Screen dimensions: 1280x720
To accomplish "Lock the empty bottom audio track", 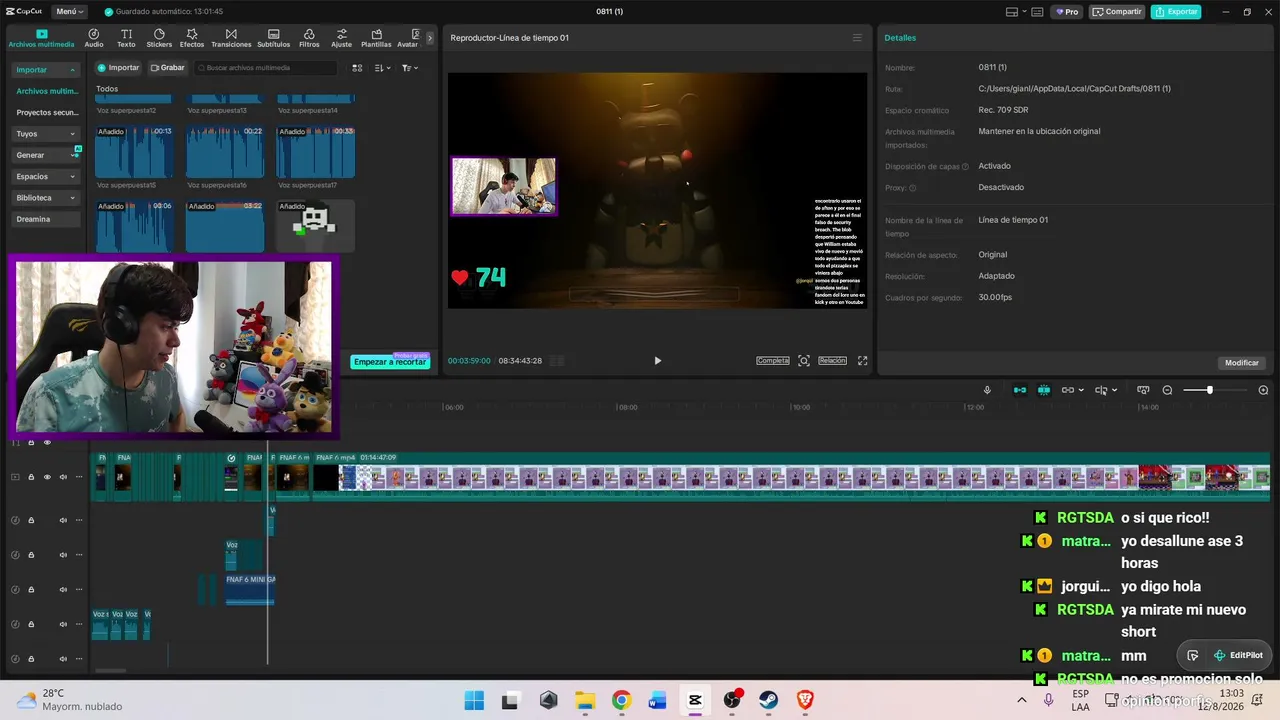I will (31, 659).
